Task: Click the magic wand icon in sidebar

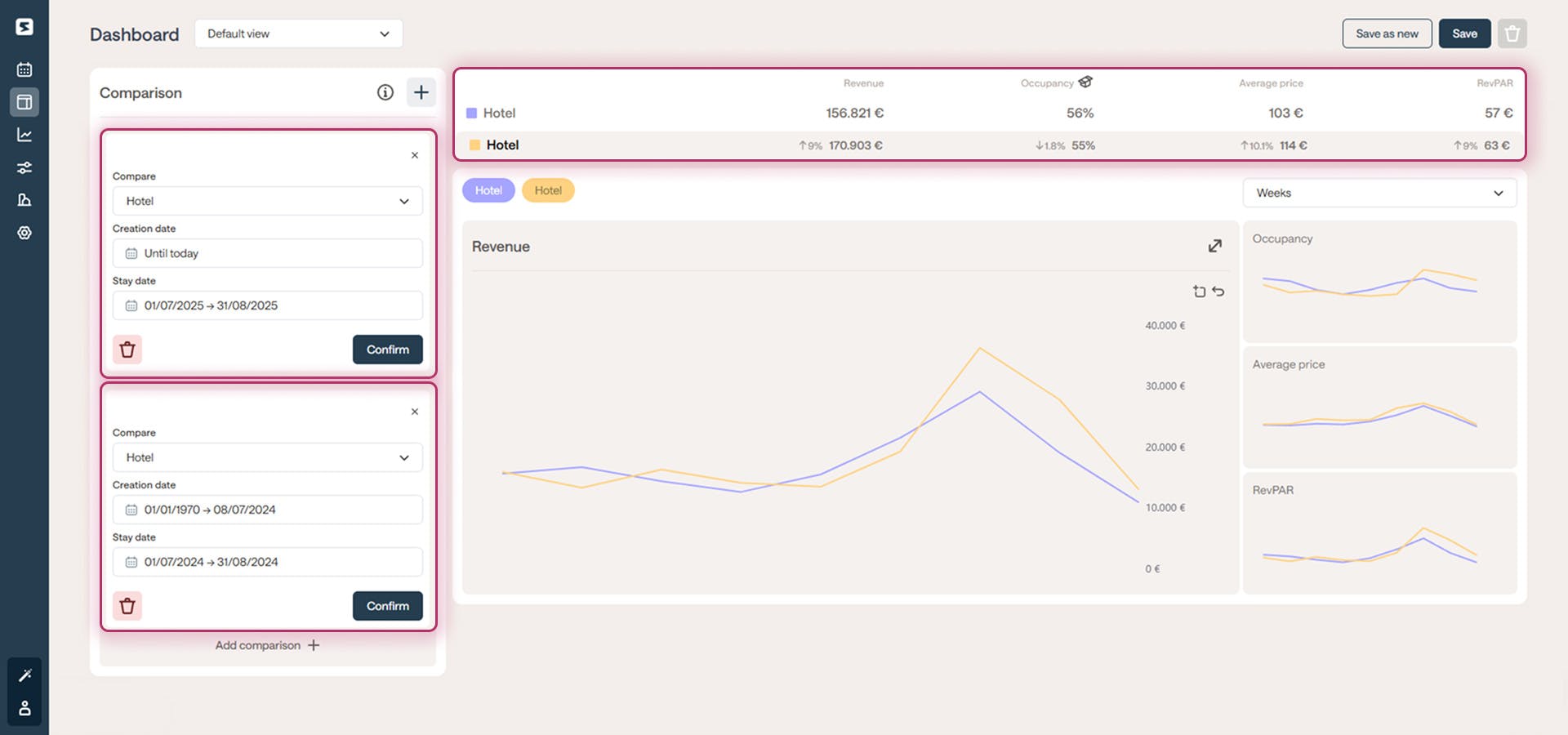Action: pyautogui.click(x=24, y=675)
